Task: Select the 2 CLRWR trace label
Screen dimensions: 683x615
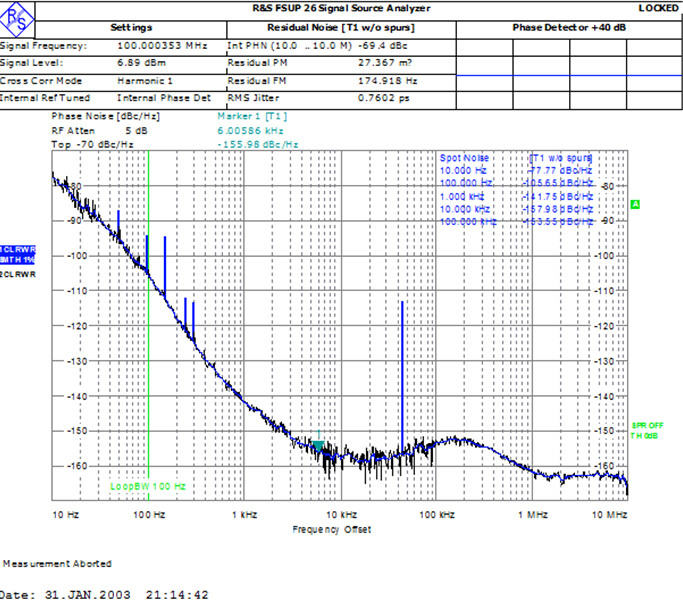Action: (17, 274)
